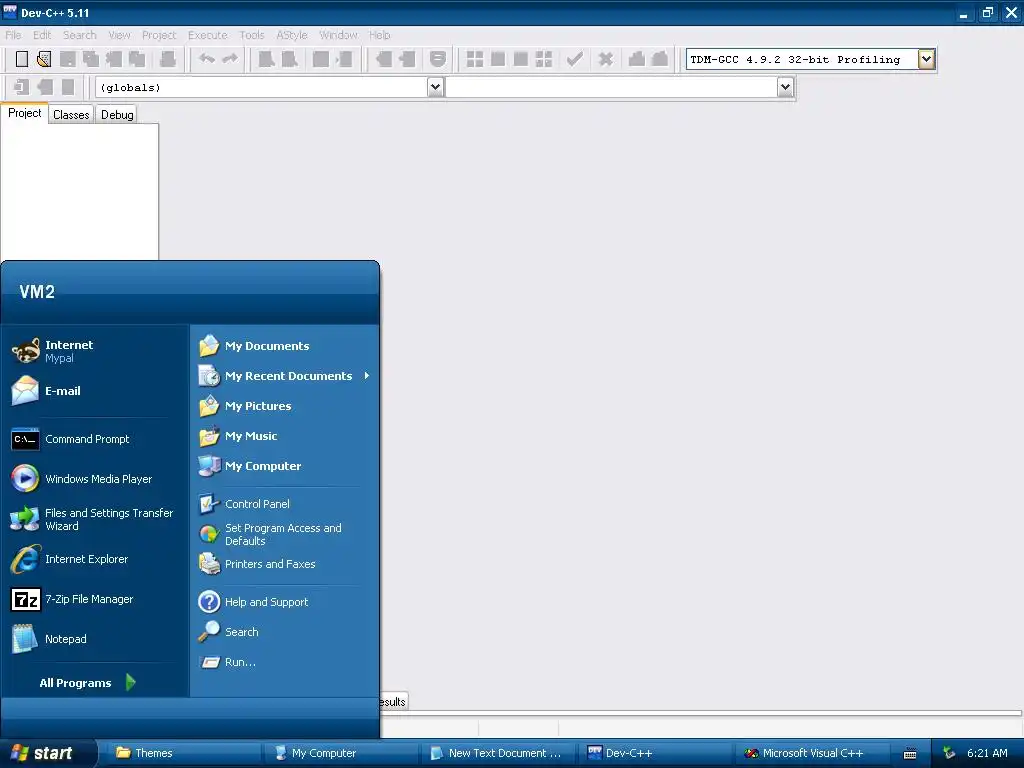Click the Print toolbar icon
The width and height of the screenshot is (1024, 768).
(168, 59)
